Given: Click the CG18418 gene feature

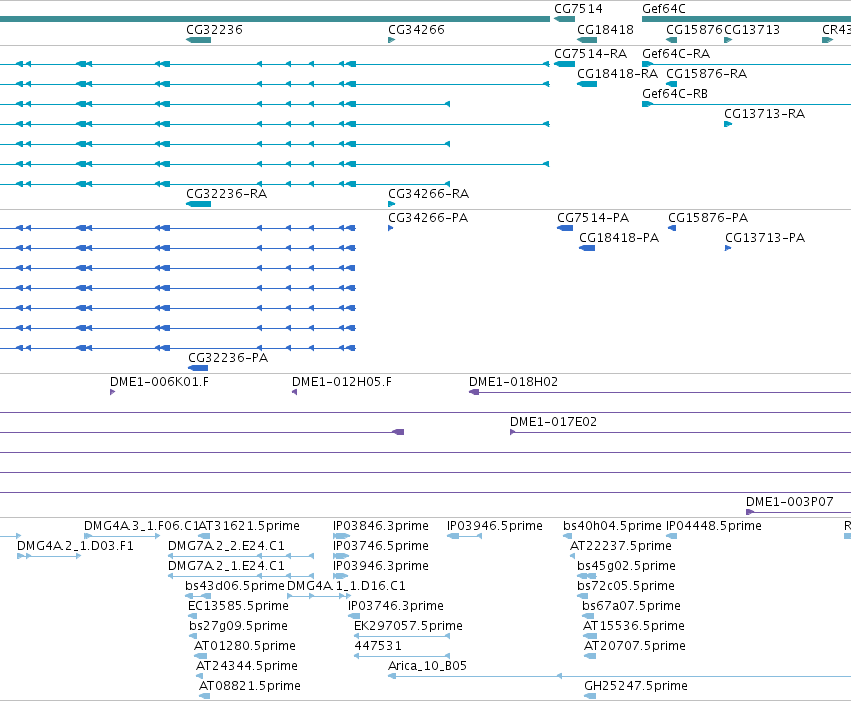Looking at the screenshot, I should pyautogui.click(x=587, y=40).
